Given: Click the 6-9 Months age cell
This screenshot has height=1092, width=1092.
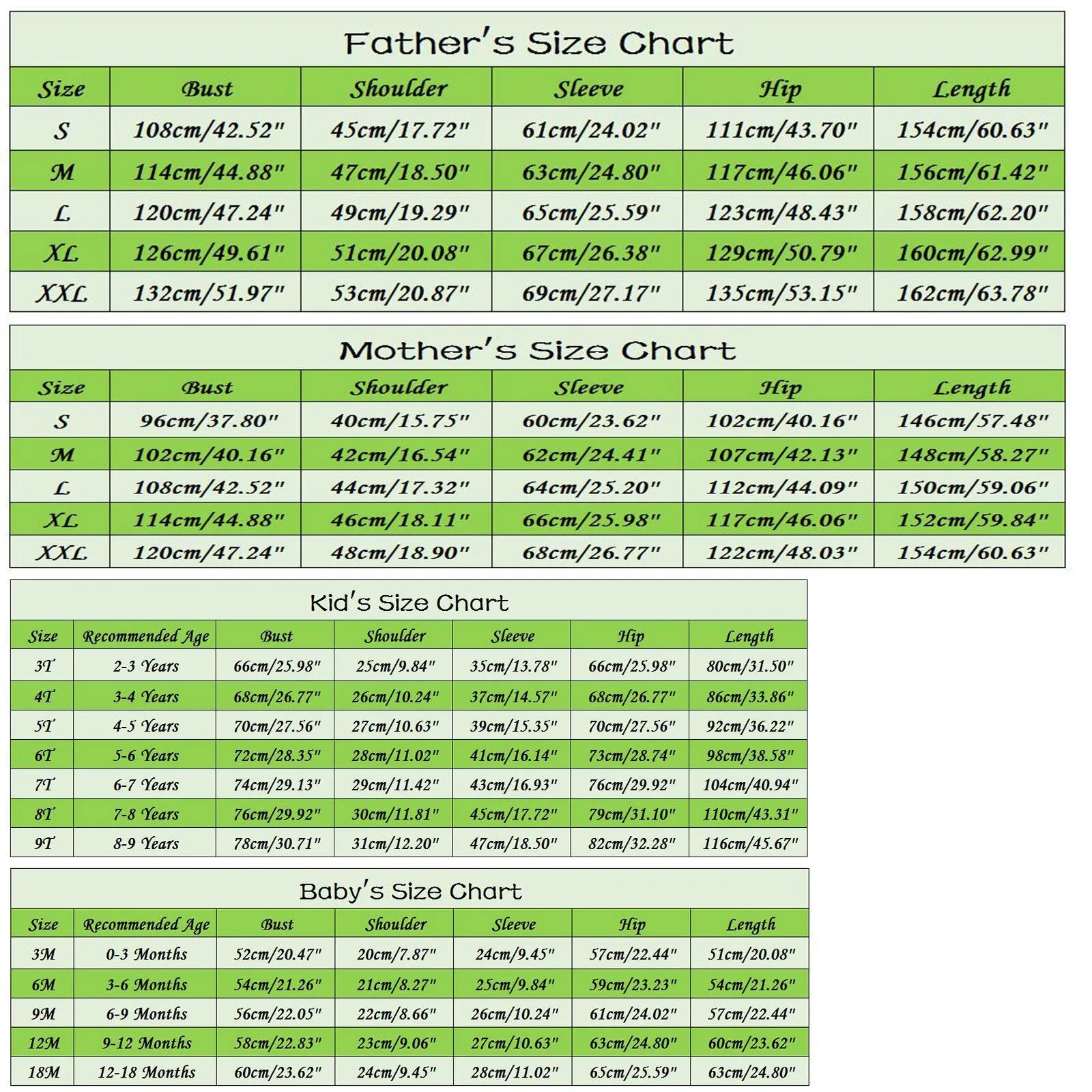Looking at the screenshot, I should (146, 1014).
